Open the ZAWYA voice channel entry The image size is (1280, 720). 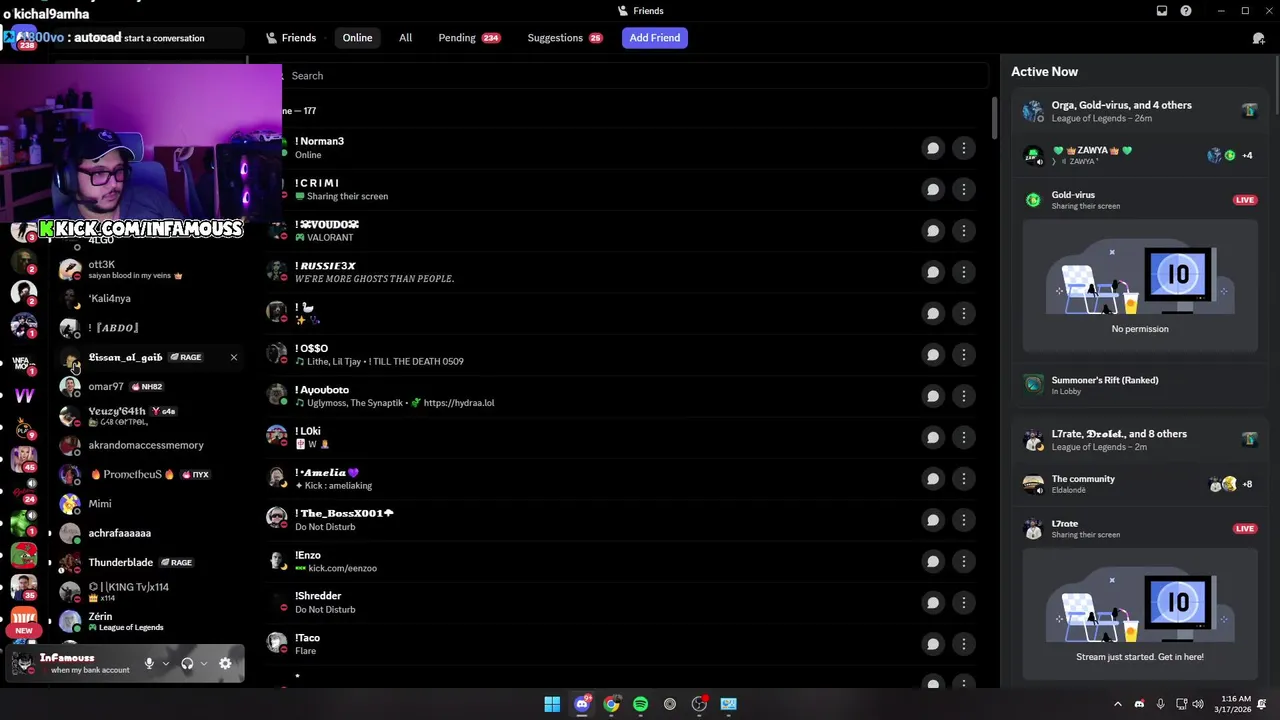point(1139,155)
